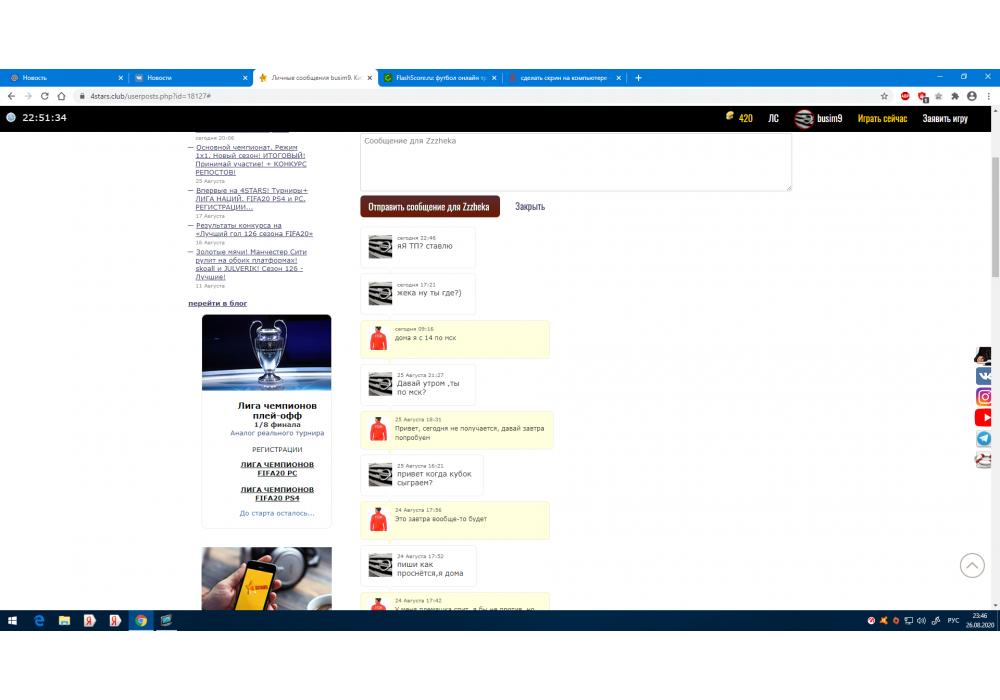Viewport: 1000px width, 700px height.
Task: Click the 'Сообщение для Zzzheka' text area
Action: pos(576,162)
